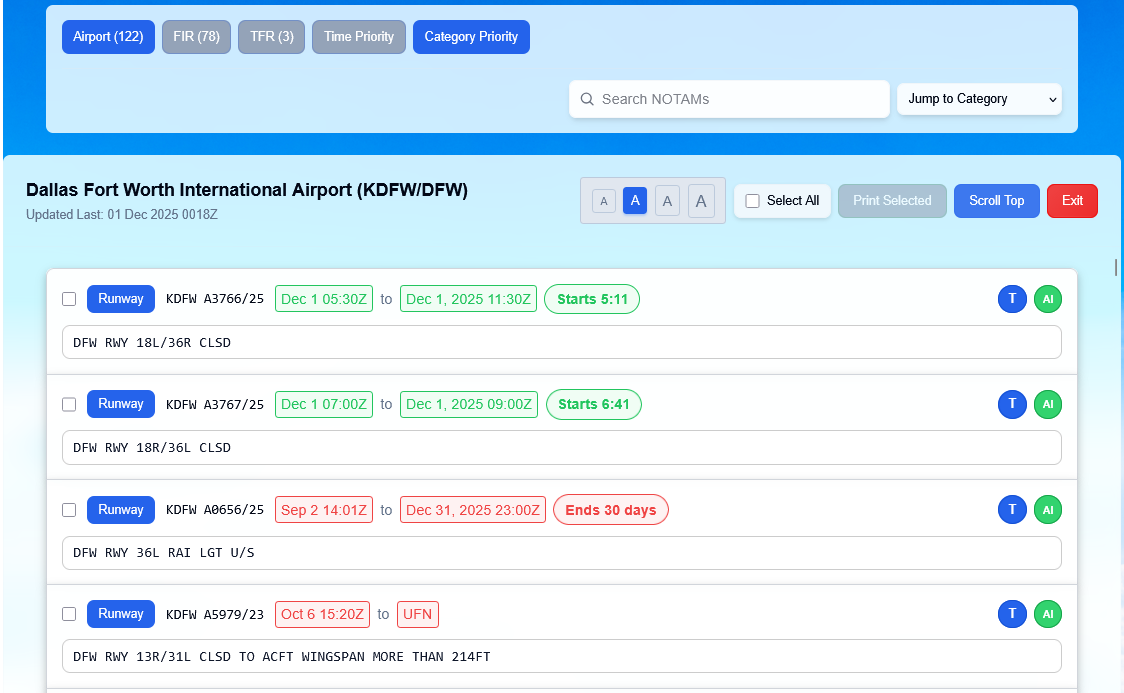The height and width of the screenshot is (693, 1124).
Task: Tick the checkbox for NOTAM A3767/25
Action: [x=69, y=404]
